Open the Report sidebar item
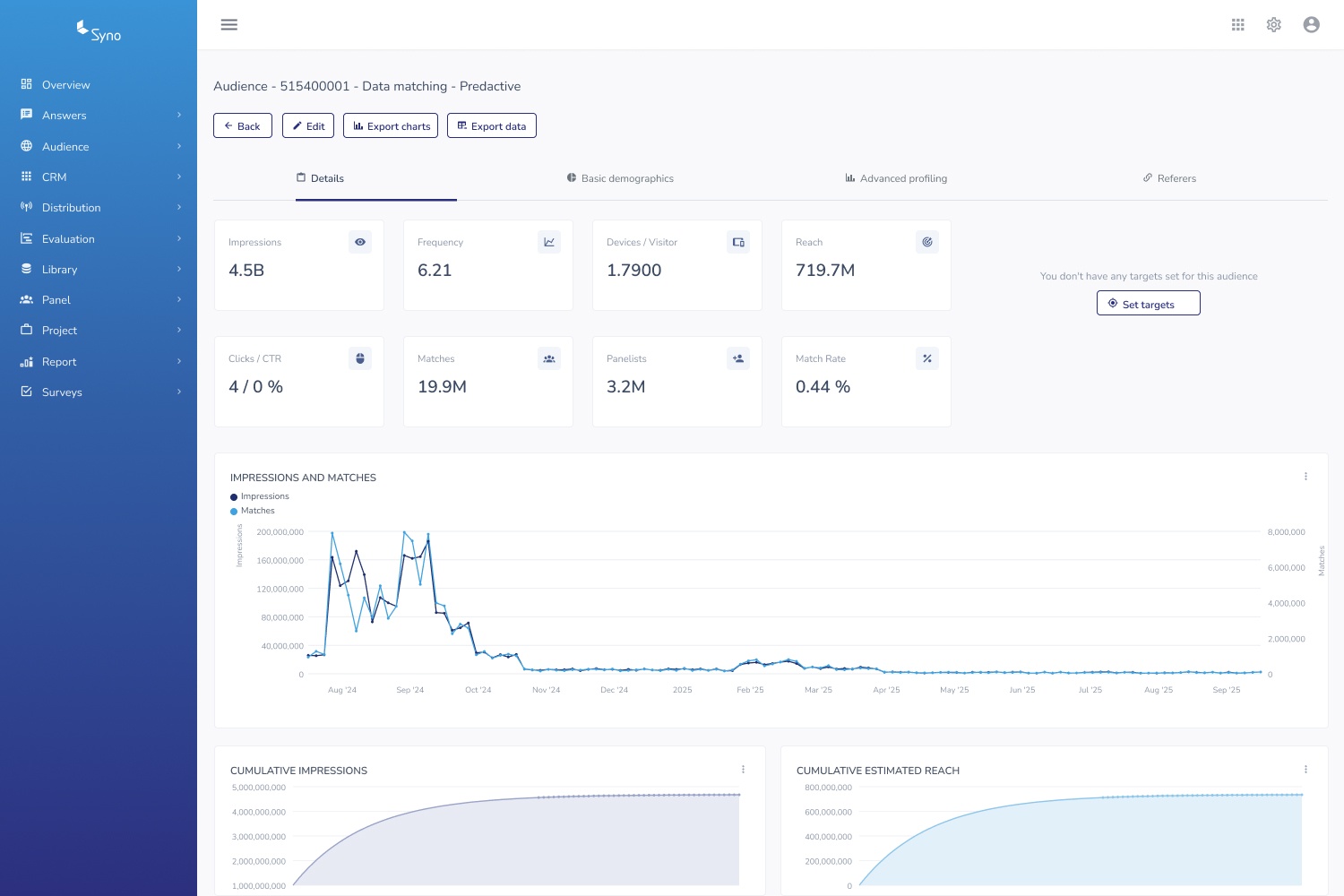The width and height of the screenshot is (1344, 896). click(99, 361)
